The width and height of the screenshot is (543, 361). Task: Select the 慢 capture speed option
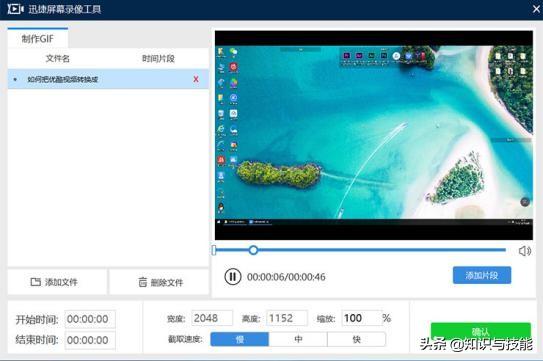240,339
